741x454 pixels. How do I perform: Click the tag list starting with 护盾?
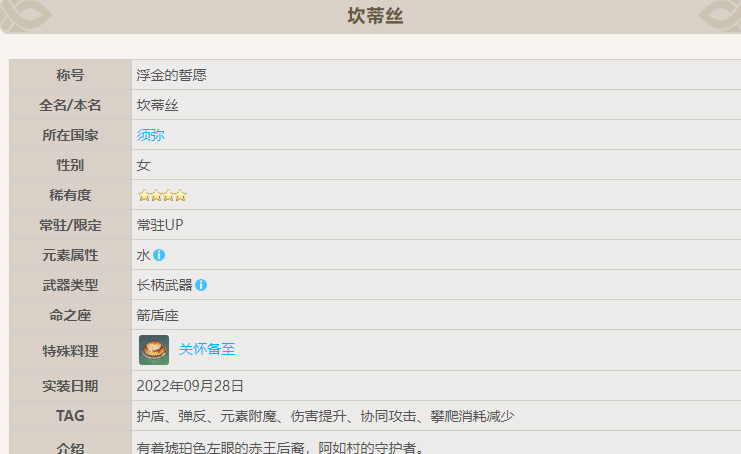pos(325,415)
